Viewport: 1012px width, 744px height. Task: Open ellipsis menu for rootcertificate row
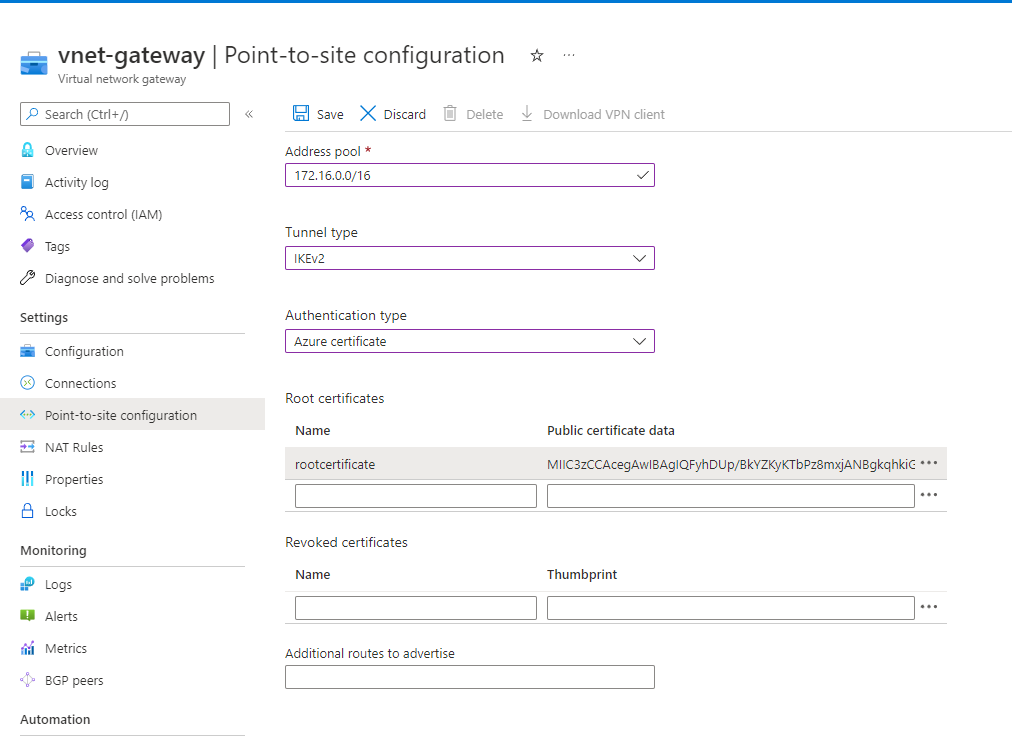pos(929,463)
